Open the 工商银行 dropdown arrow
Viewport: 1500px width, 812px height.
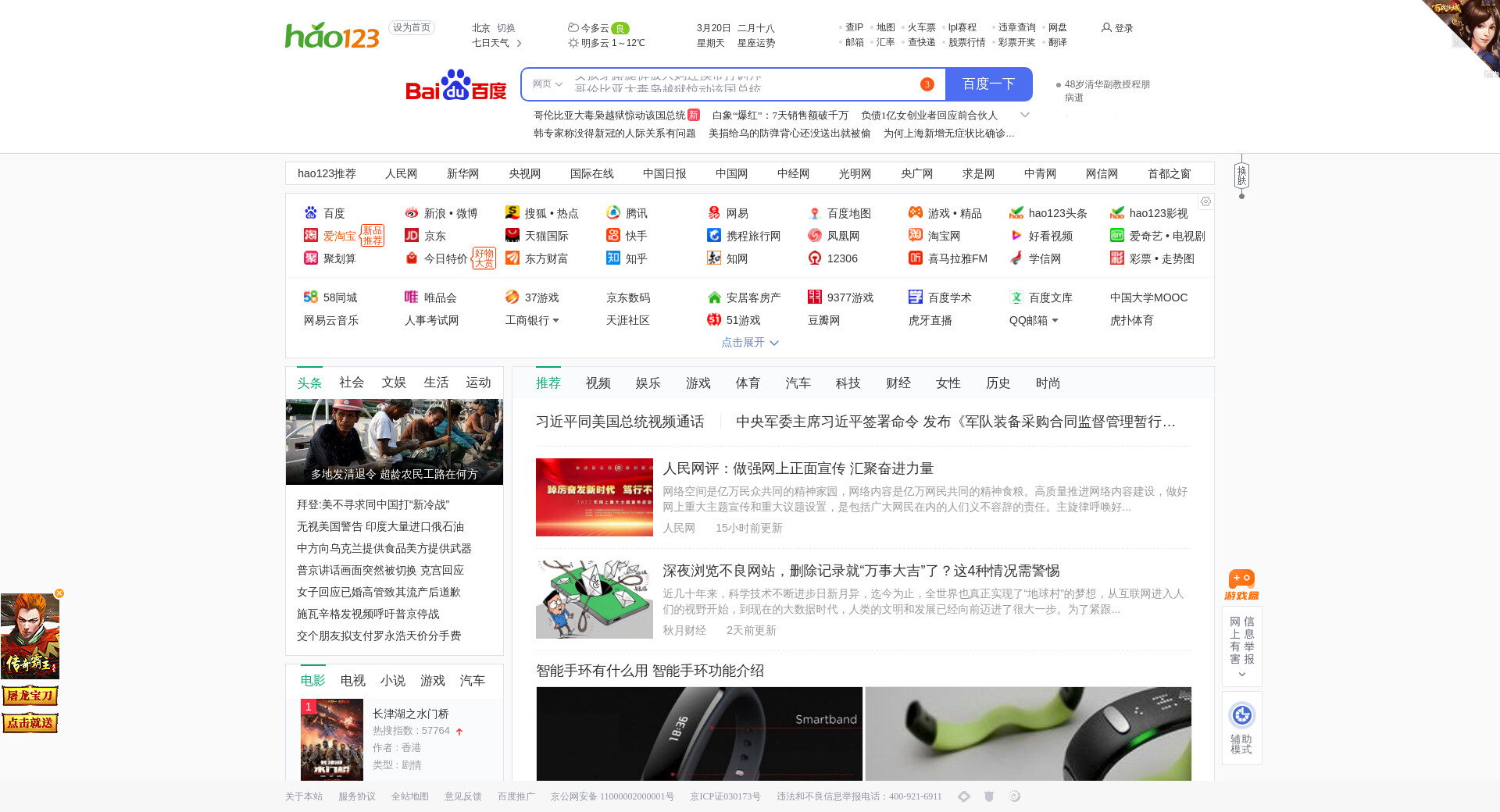point(556,321)
